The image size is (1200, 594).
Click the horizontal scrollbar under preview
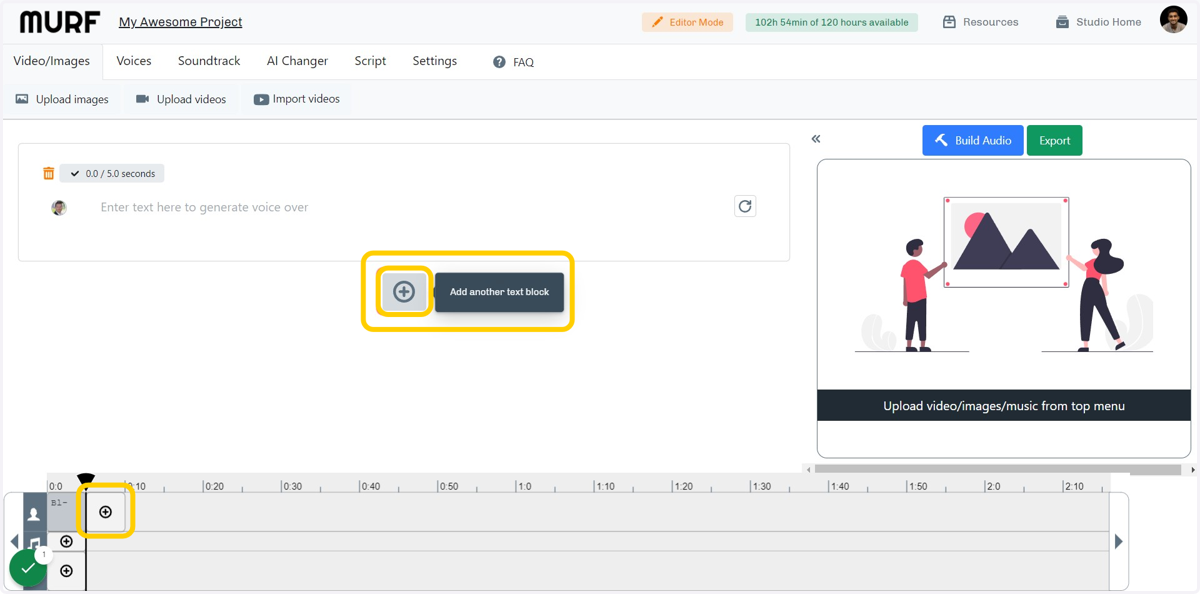[x=998, y=469]
